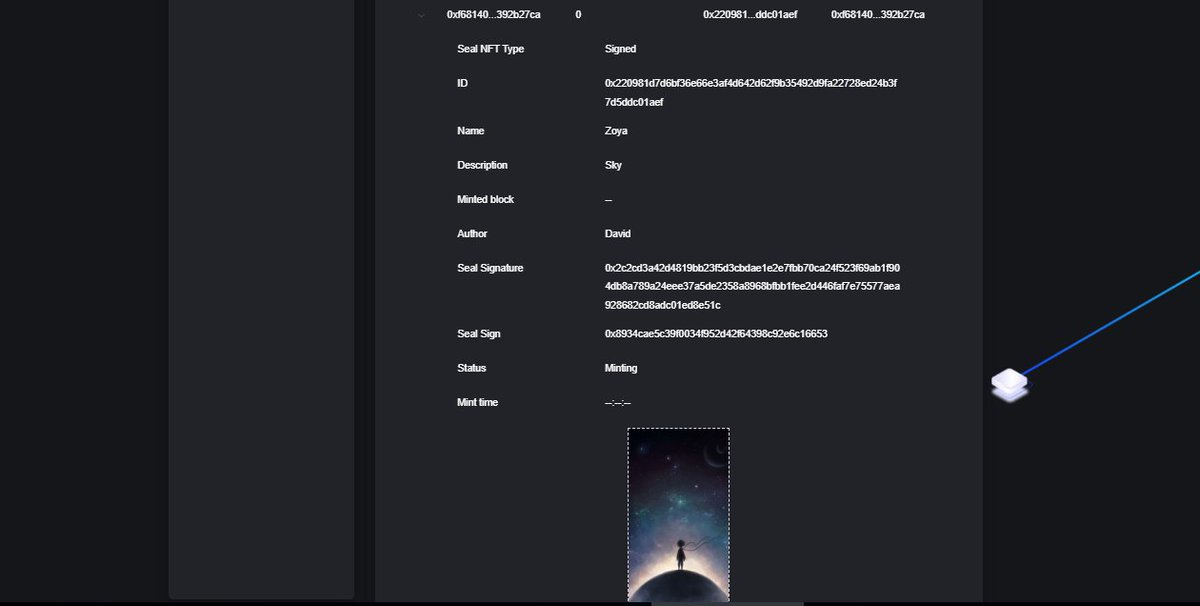Click the Seal Sign address value
Viewport: 1200px width, 606px height.
click(716, 333)
